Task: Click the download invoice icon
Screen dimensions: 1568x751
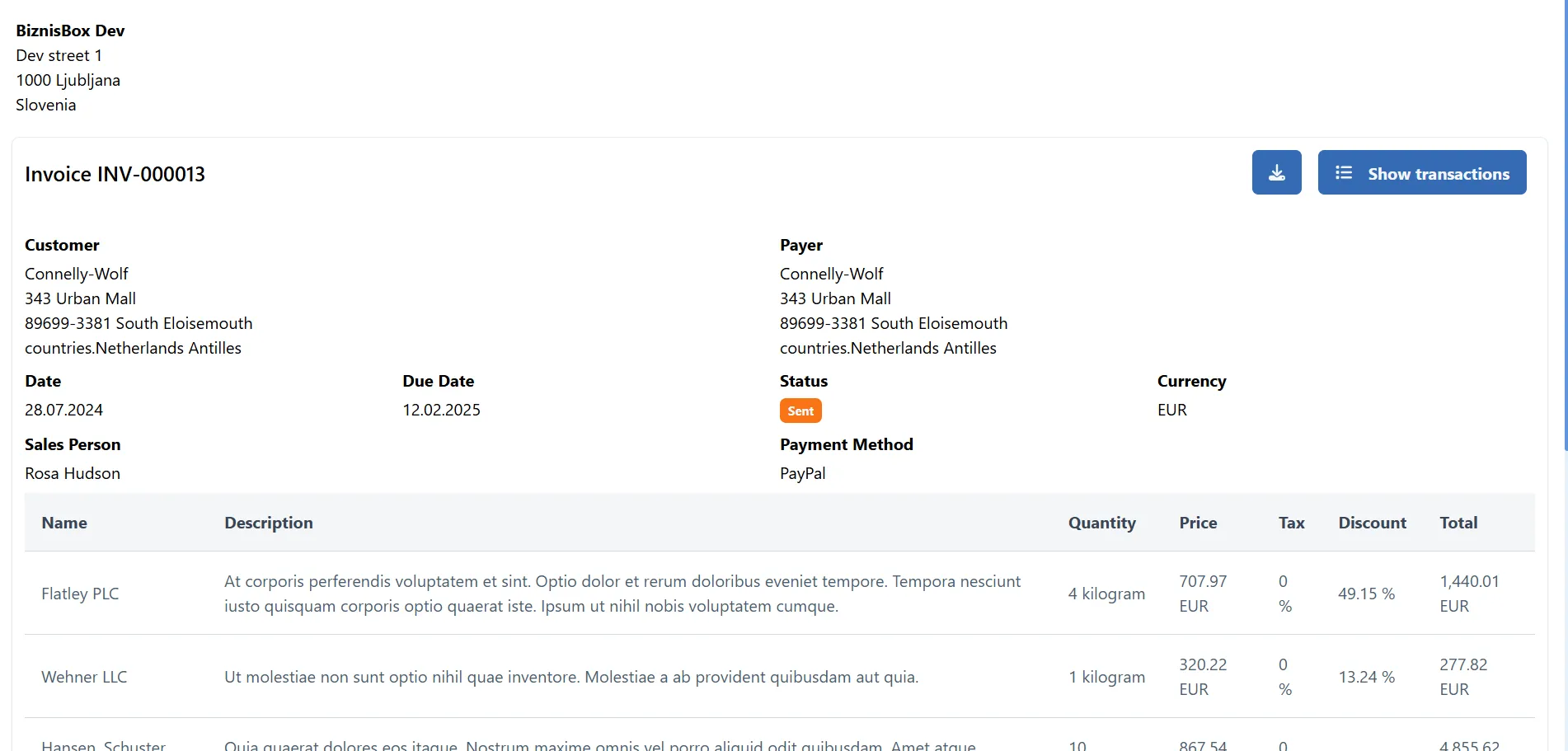Action: (x=1276, y=171)
